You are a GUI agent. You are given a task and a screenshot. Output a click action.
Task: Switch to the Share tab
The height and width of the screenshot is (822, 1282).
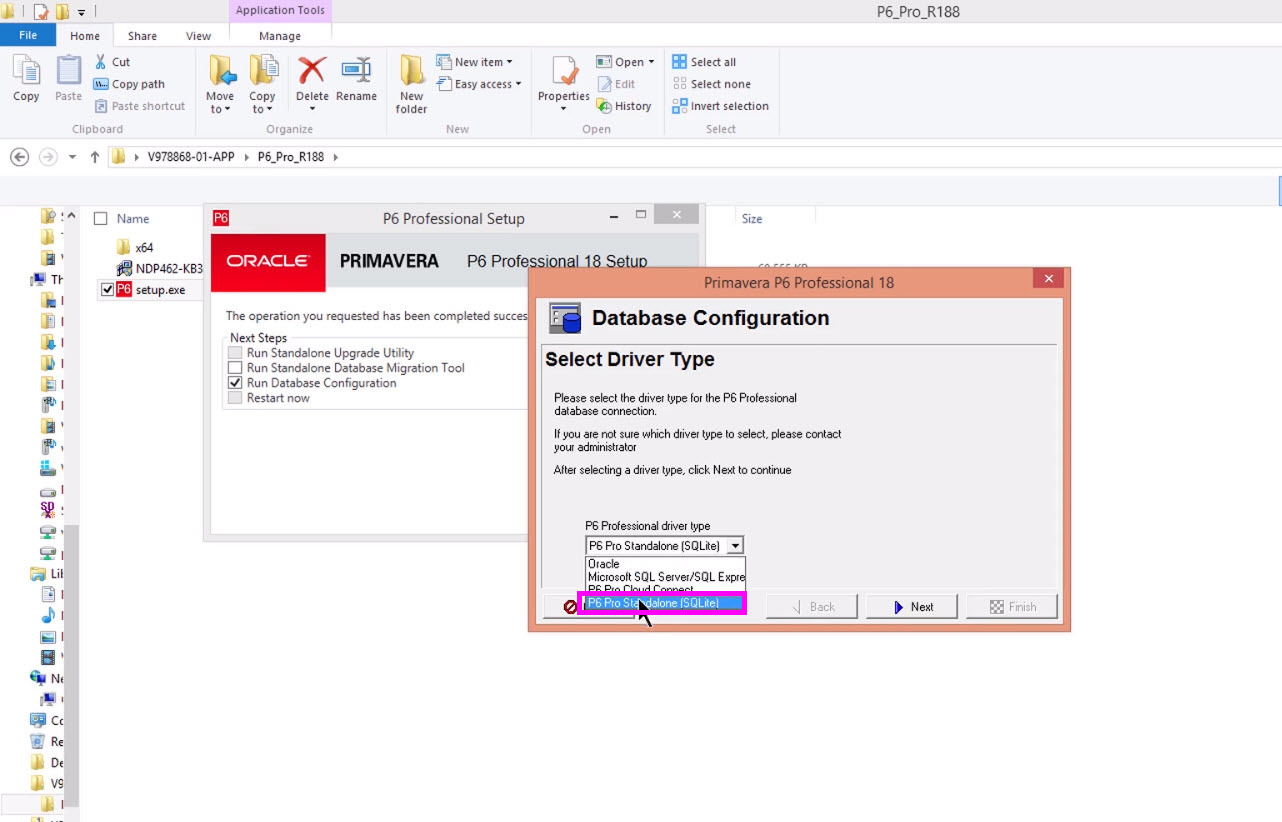[142, 36]
